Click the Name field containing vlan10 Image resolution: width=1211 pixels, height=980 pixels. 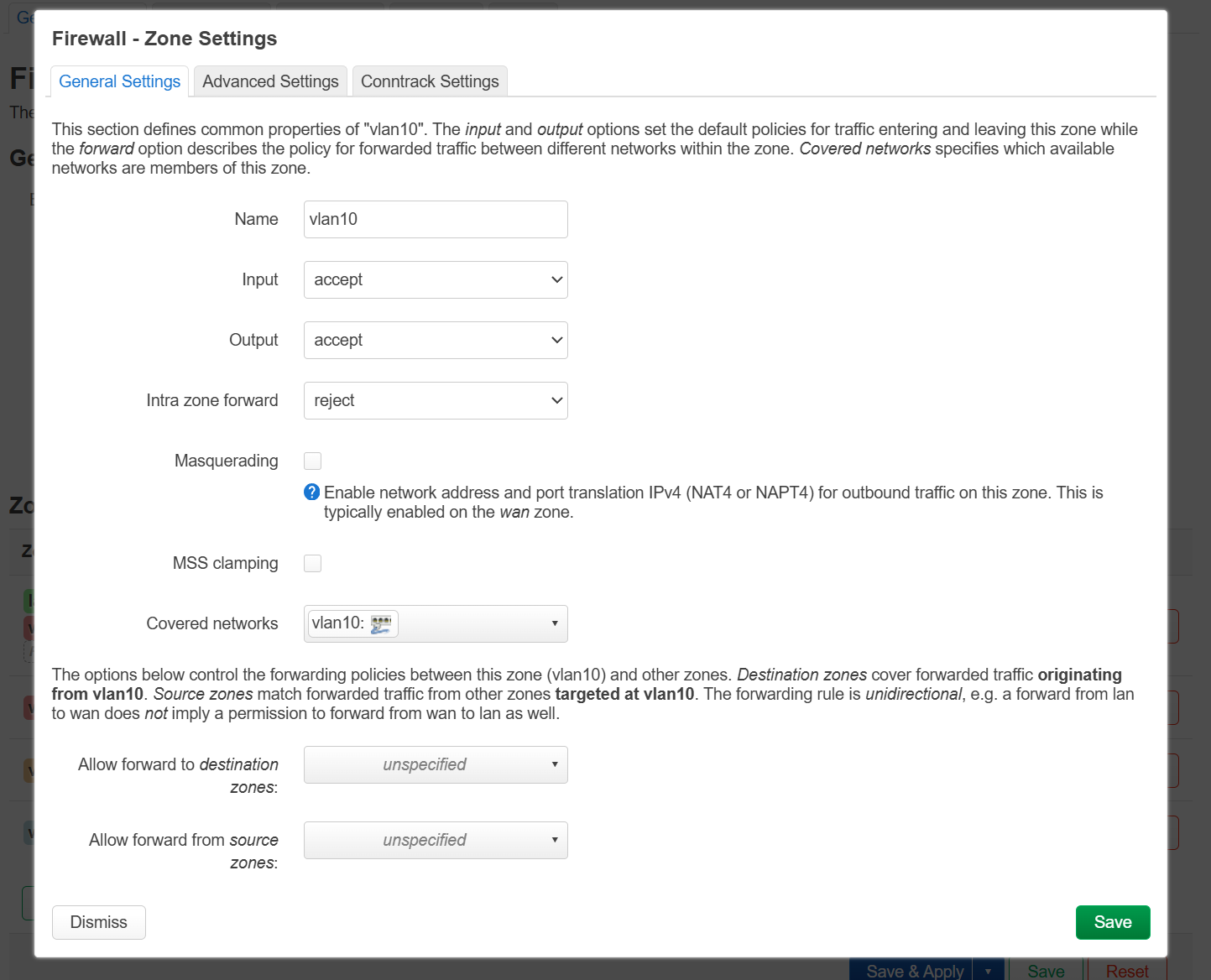tap(436, 220)
